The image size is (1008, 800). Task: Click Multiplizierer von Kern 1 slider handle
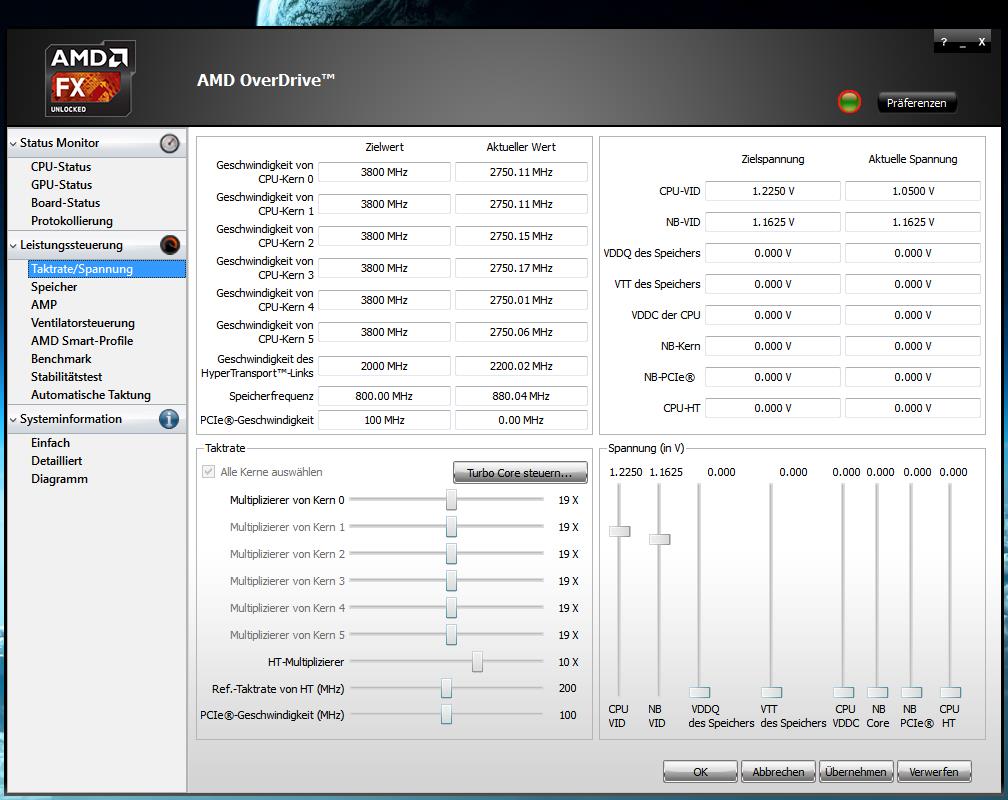(x=451, y=527)
